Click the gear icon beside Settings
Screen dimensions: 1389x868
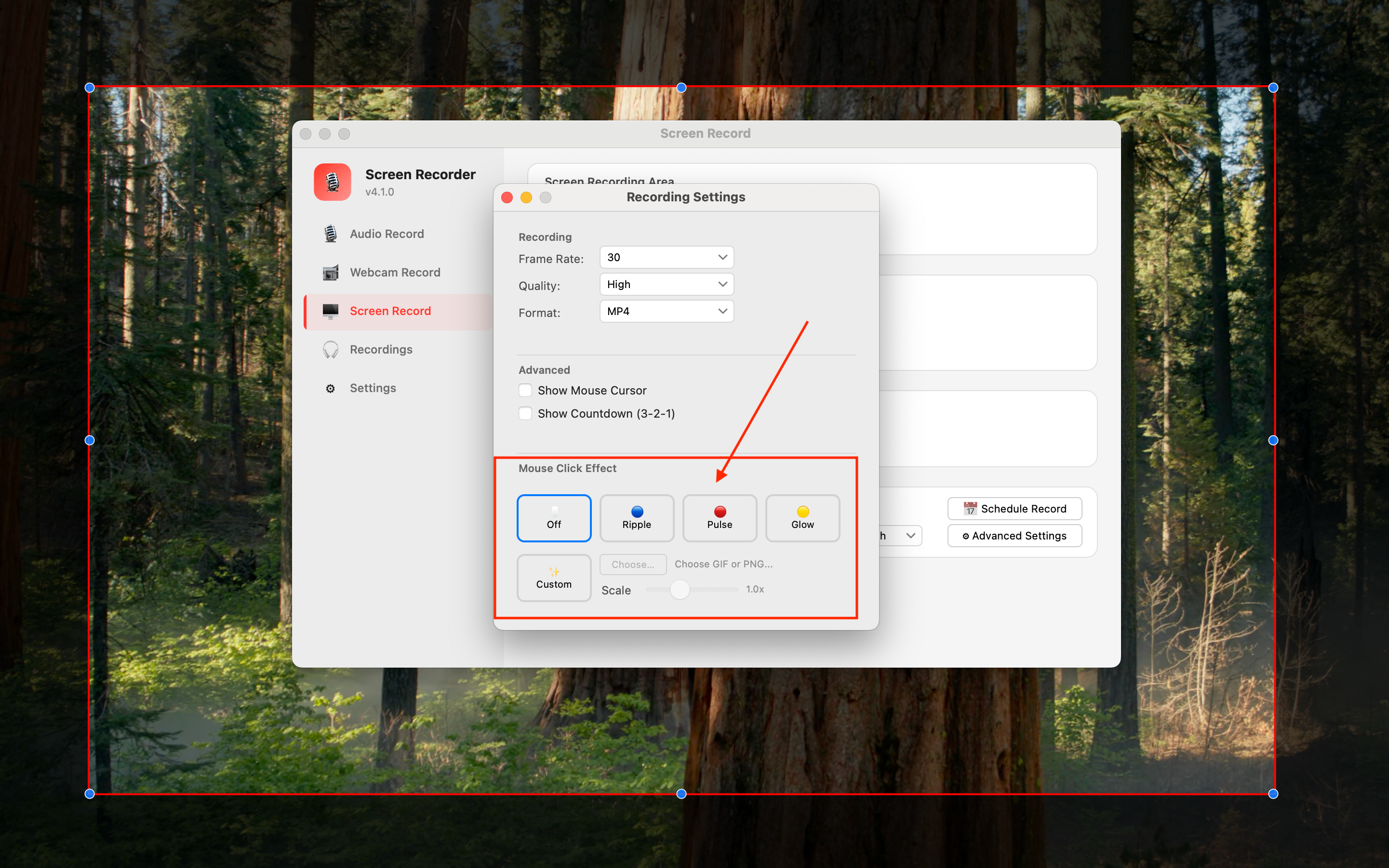pyautogui.click(x=330, y=388)
